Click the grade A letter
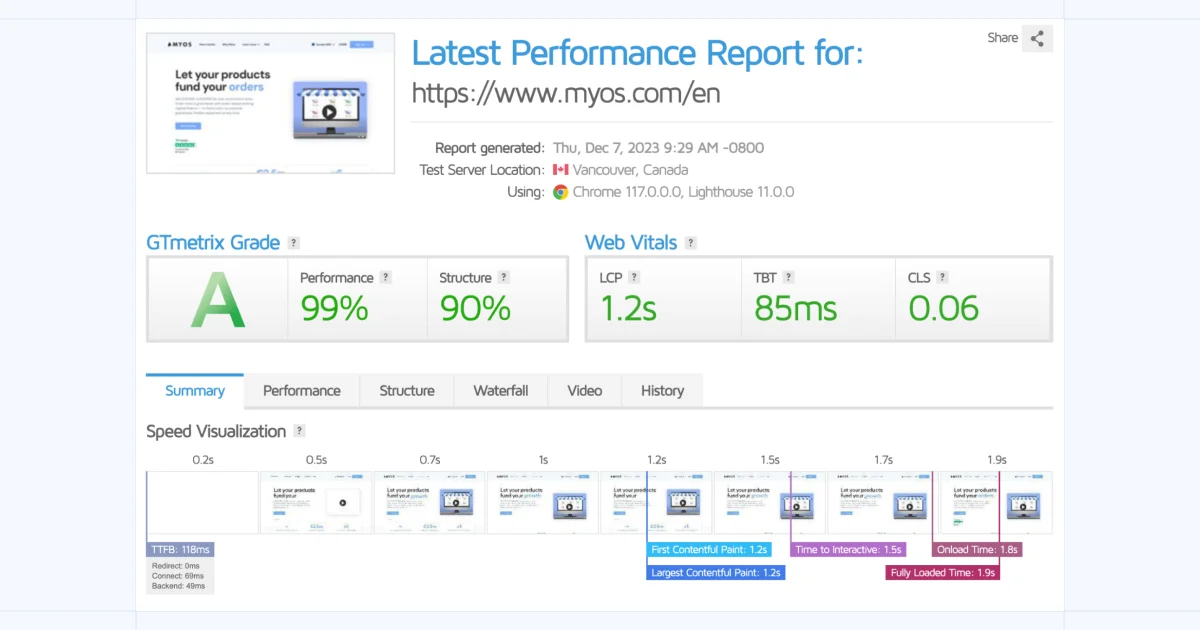 [x=218, y=300]
